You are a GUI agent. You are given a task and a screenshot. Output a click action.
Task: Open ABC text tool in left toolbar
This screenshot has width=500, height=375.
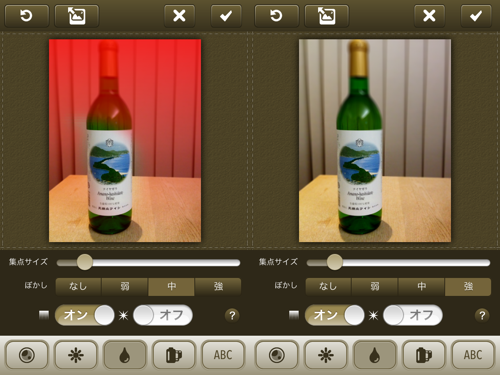(x=223, y=355)
